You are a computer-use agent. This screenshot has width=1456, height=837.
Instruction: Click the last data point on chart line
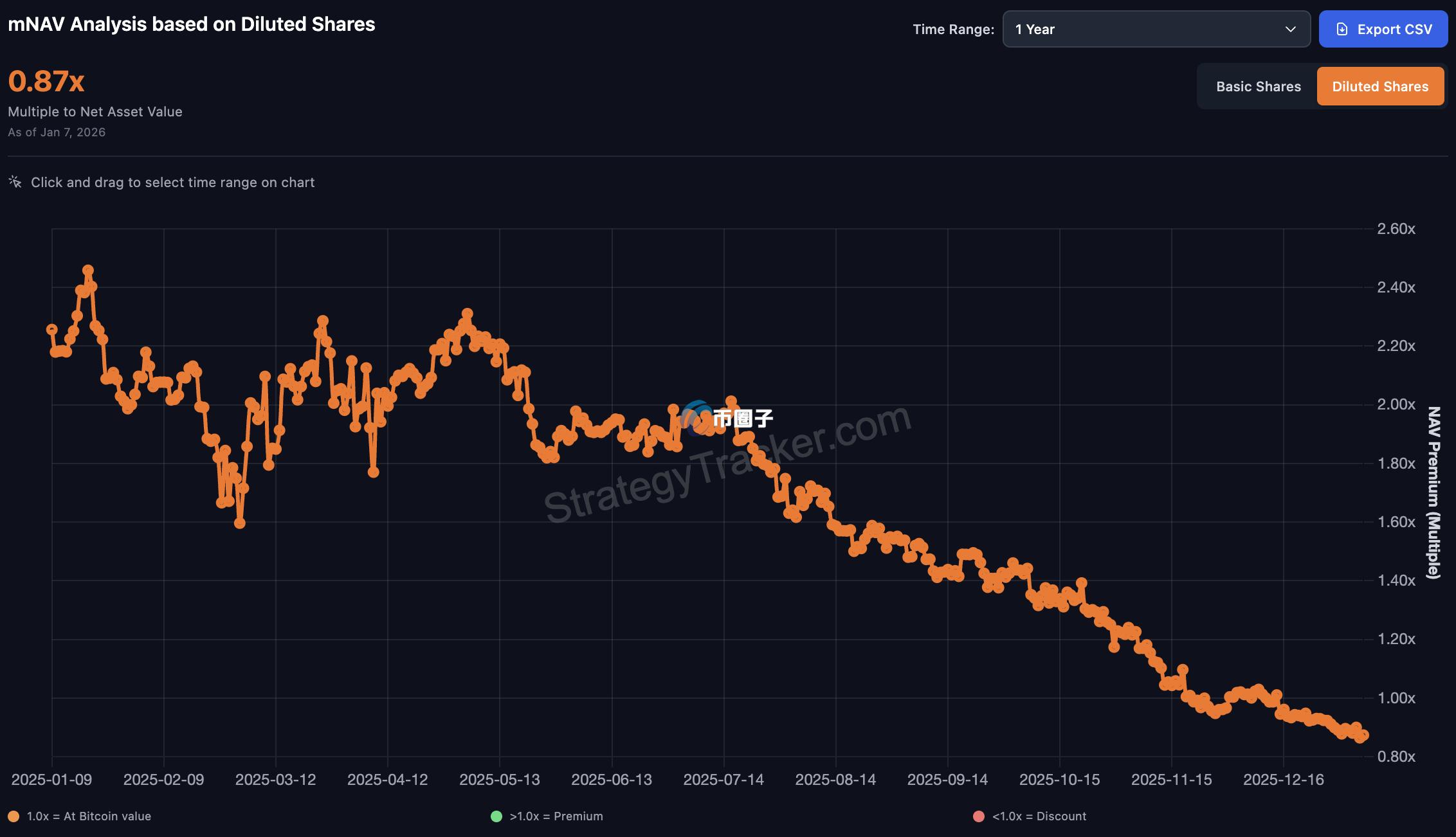point(1363,735)
